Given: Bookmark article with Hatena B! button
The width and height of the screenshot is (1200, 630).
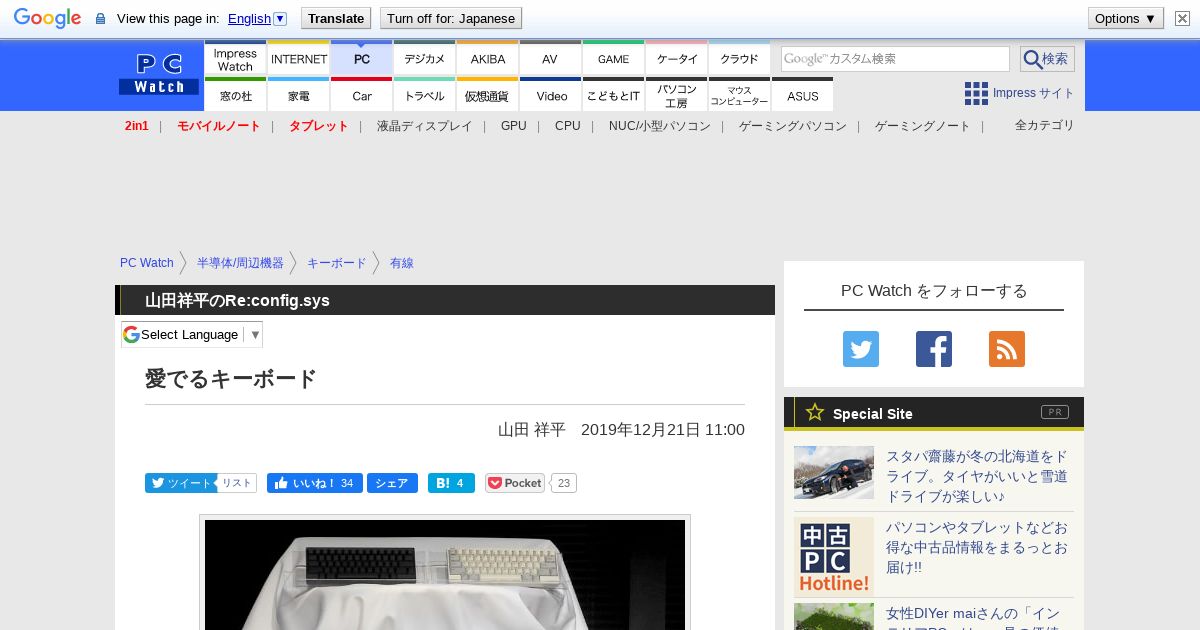Looking at the screenshot, I should [451, 483].
